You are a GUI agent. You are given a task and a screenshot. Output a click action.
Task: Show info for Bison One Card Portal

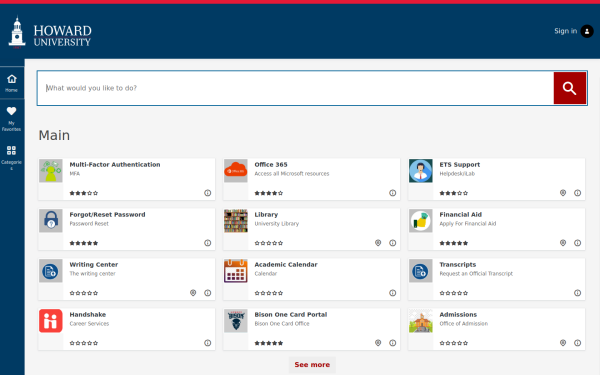coord(393,343)
